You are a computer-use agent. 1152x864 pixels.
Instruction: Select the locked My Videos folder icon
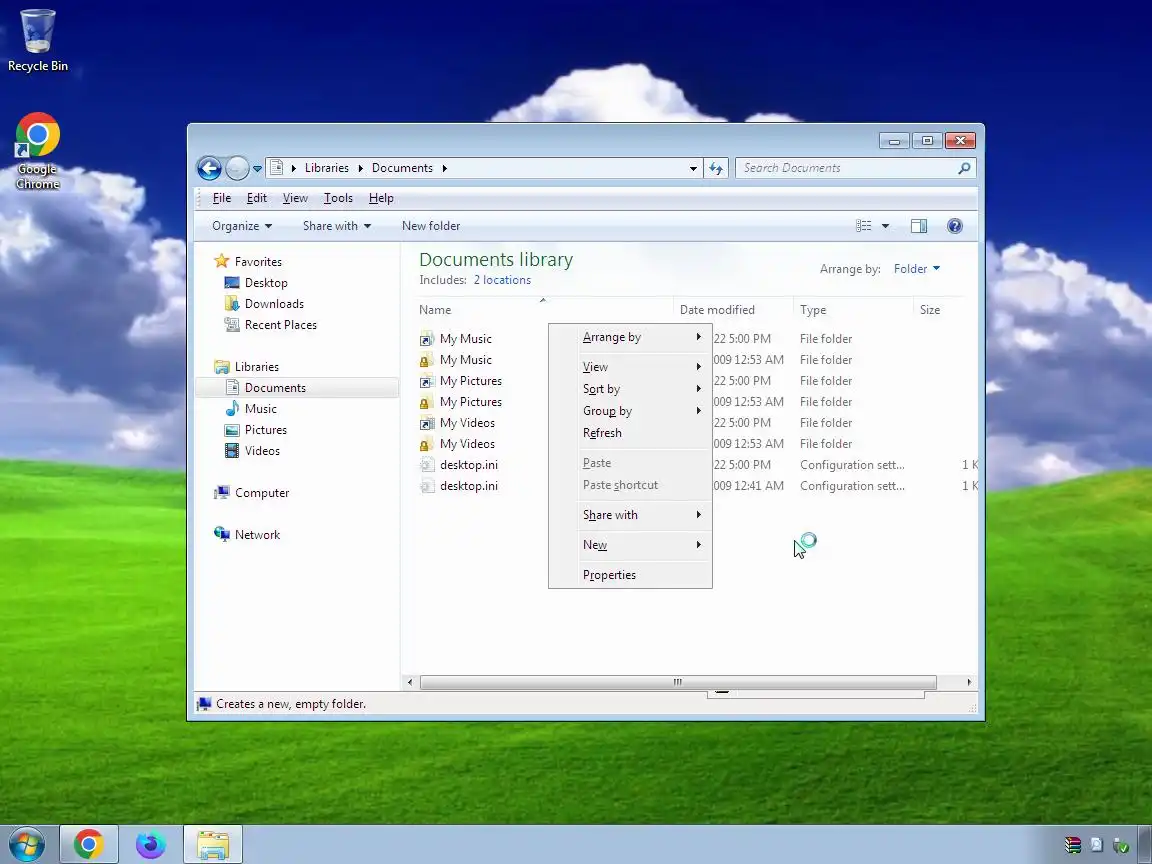coord(425,444)
